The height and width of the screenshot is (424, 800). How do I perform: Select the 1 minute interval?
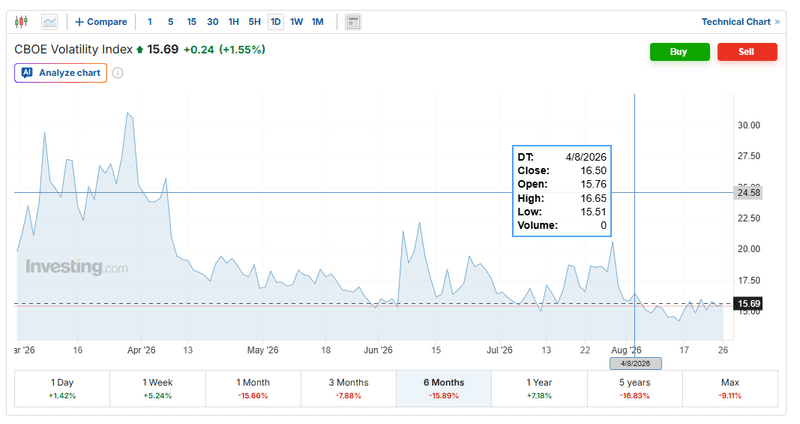coord(149,22)
